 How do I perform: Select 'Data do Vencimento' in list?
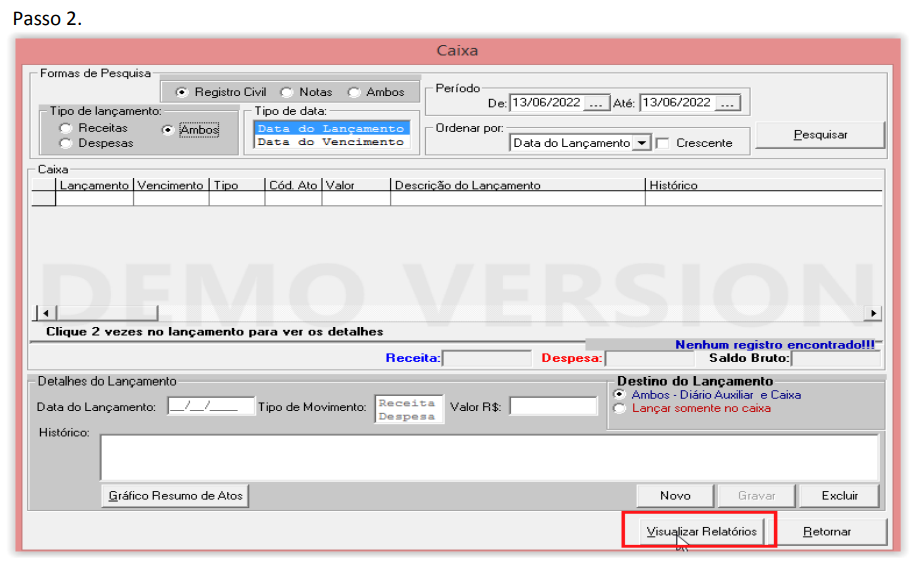(x=330, y=142)
